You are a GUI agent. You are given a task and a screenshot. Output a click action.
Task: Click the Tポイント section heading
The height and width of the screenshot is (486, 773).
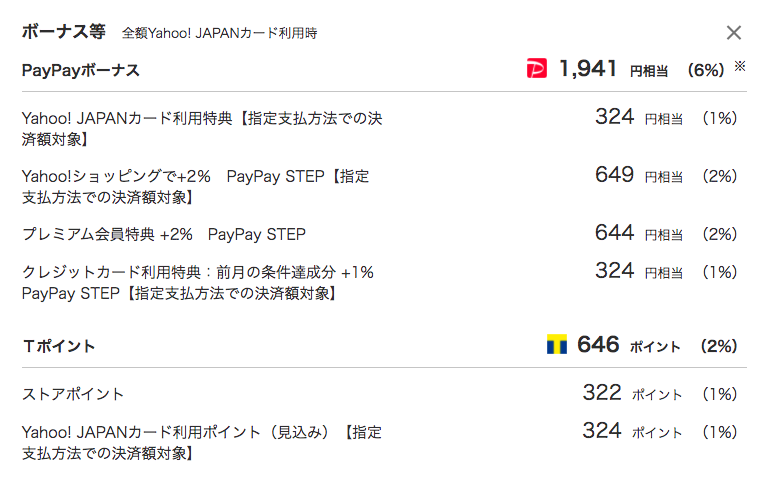click(59, 346)
